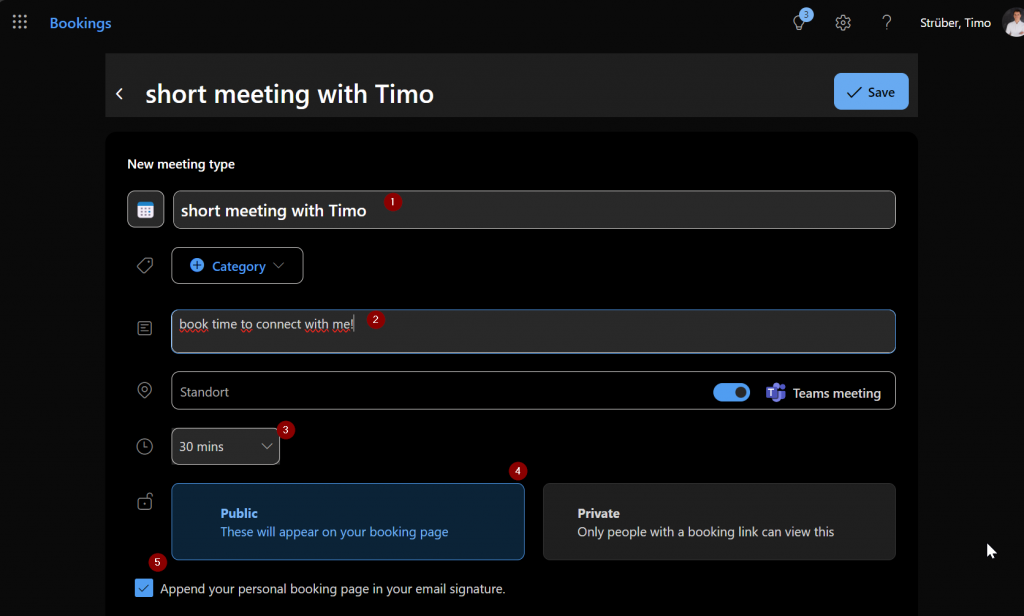Image resolution: width=1024 pixels, height=616 pixels.
Task: Uncheck the append booking page checkbox
Action: (x=144, y=588)
